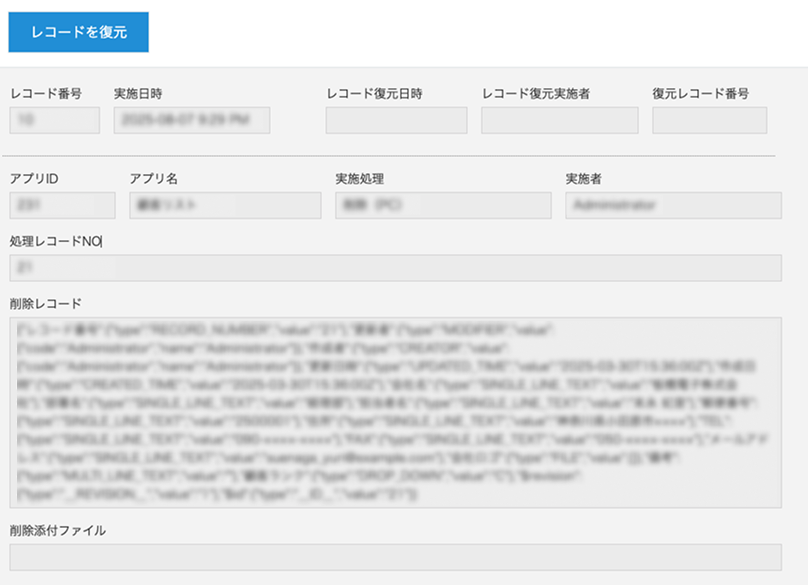Click inside the 削除レコード text area

[x=400, y=410]
